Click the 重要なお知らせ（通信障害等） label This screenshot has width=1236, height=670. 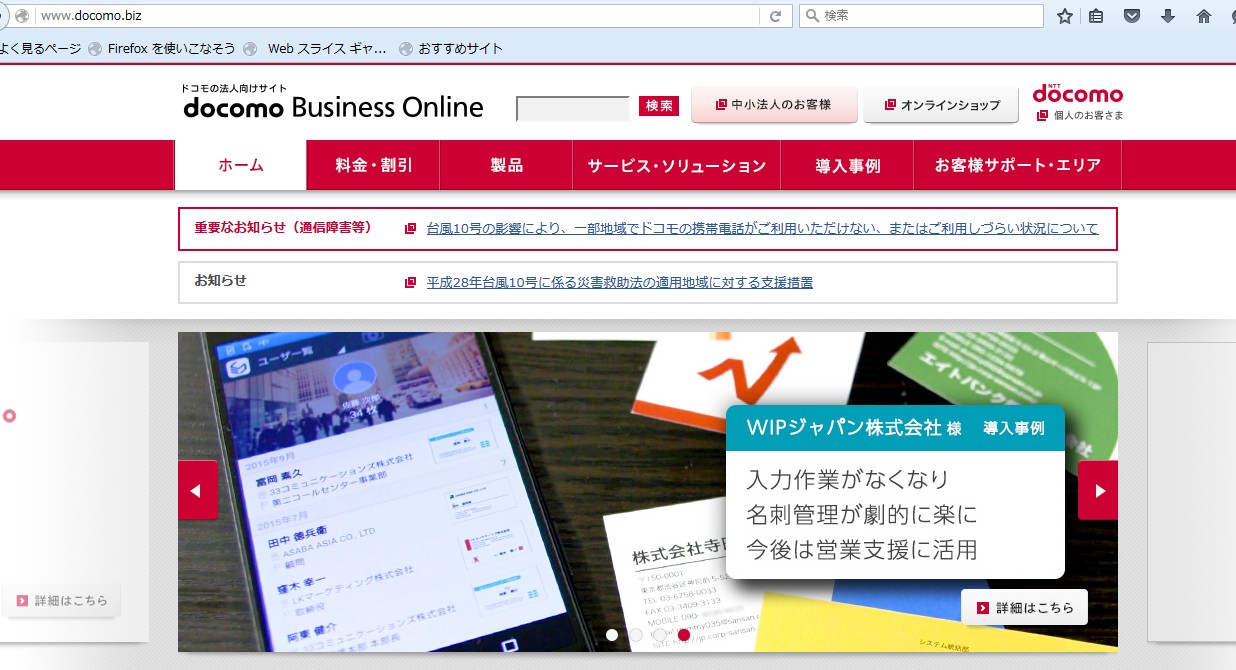click(283, 227)
